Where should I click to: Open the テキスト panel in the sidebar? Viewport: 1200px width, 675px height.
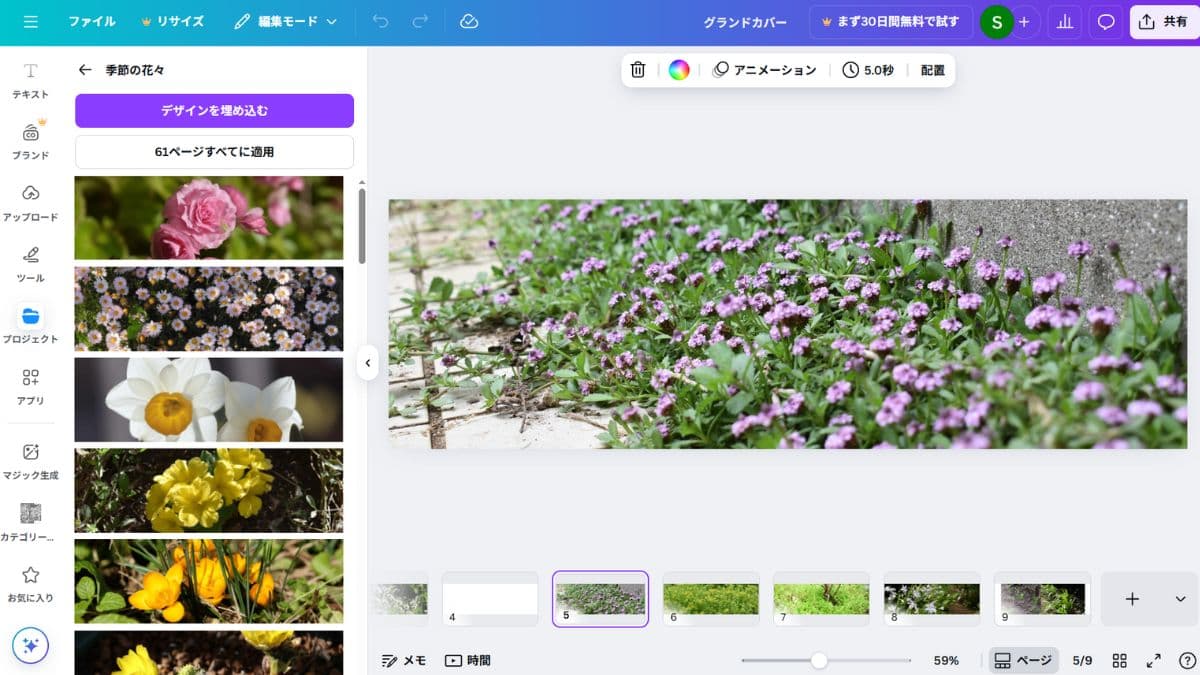pyautogui.click(x=30, y=77)
